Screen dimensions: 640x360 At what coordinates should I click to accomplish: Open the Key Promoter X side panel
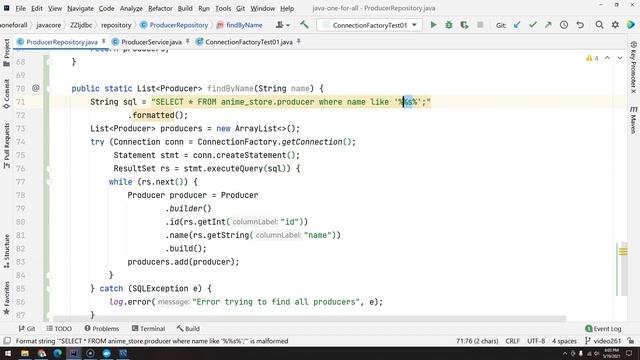[x=633, y=67]
